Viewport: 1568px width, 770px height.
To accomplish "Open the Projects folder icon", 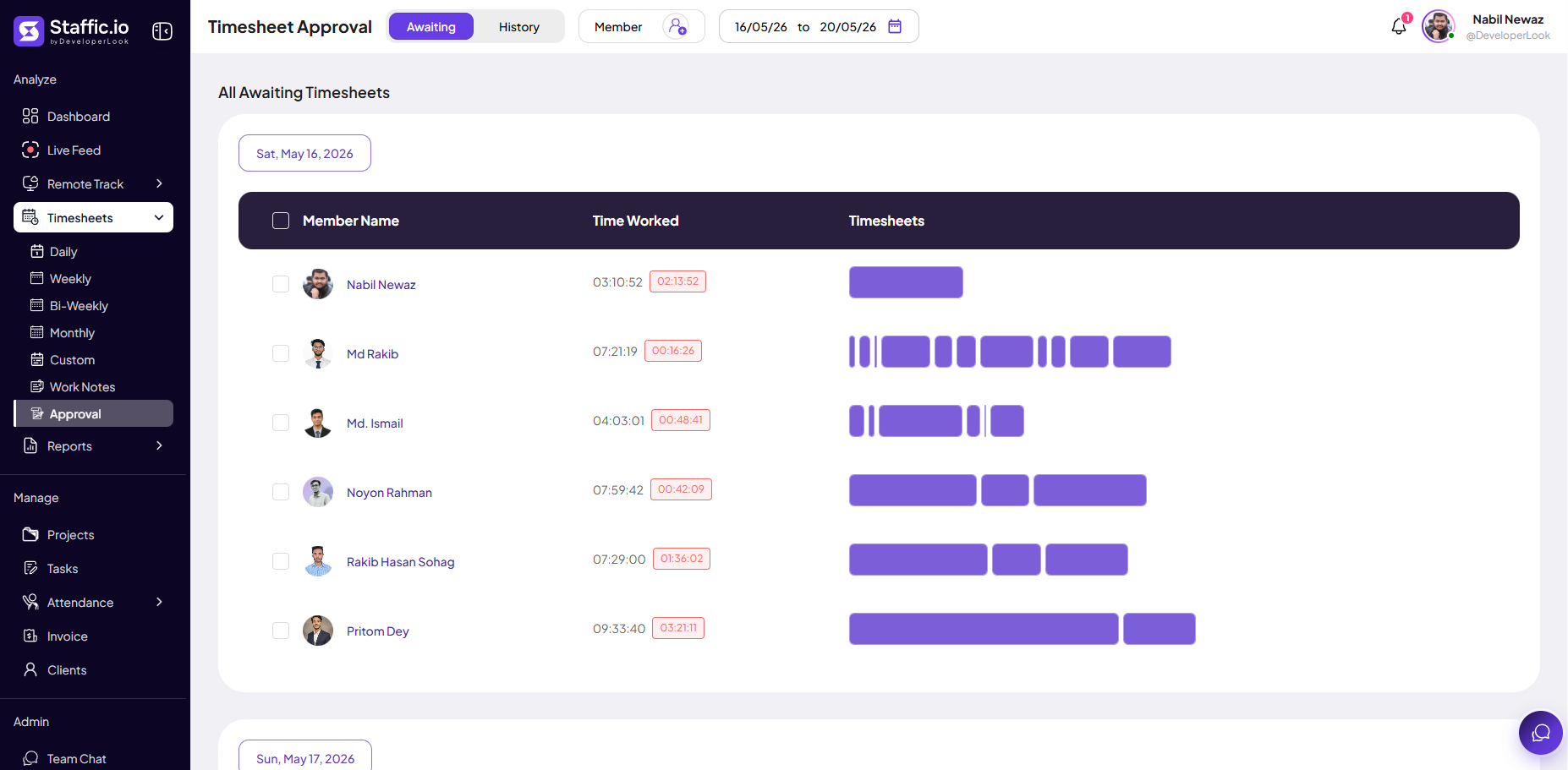I will (x=30, y=534).
